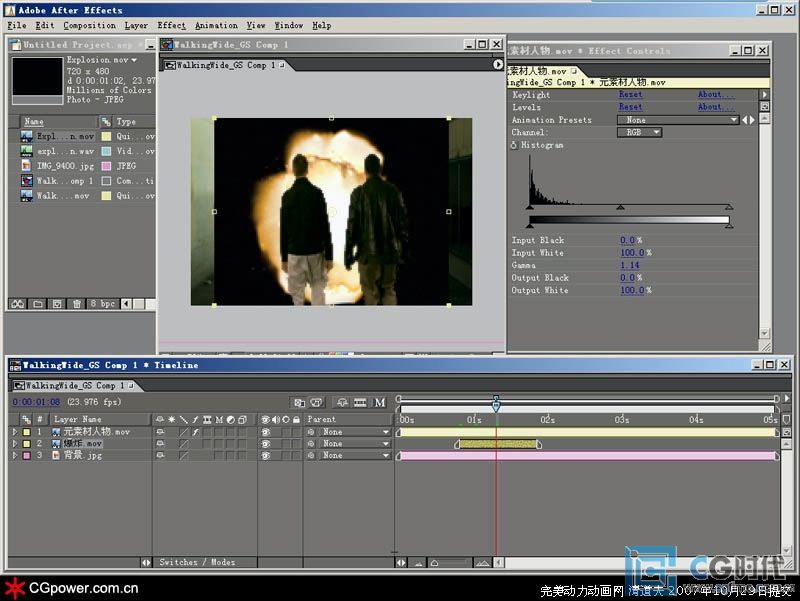The width and height of the screenshot is (800, 601).
Task: Select Explosion .mov item in Project panel
Action: click(x=65, y=136)
